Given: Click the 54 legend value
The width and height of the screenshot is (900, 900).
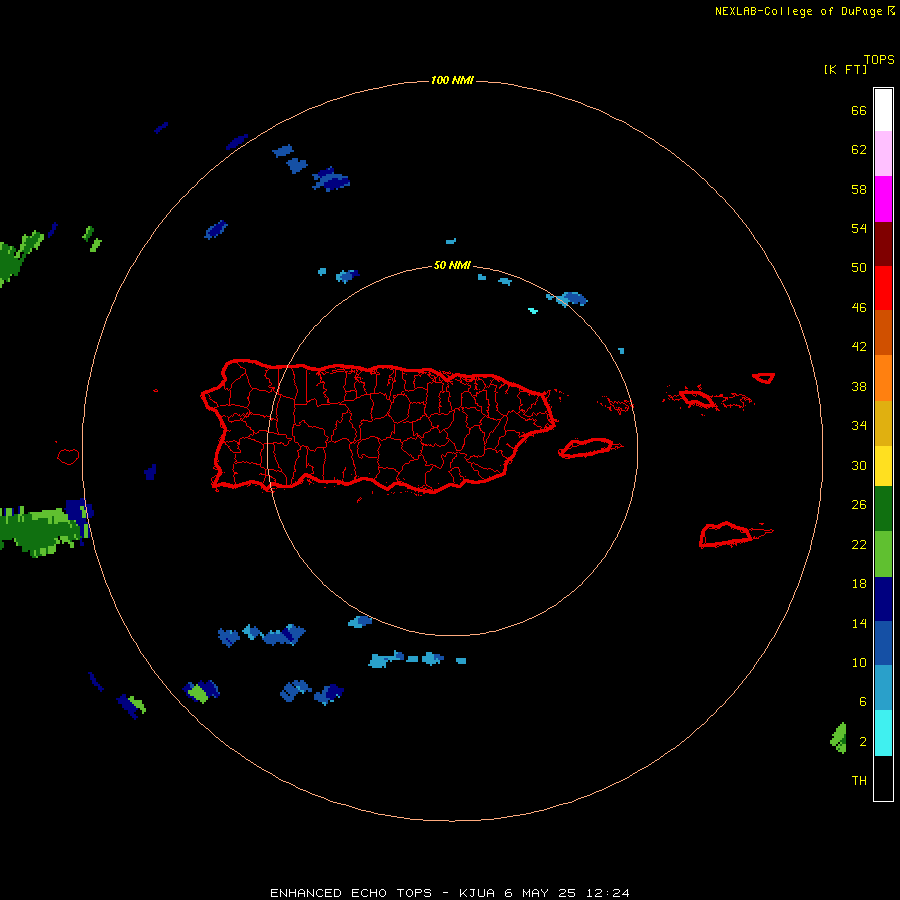Looking at the screenshot, I should [x=859, y=228].
